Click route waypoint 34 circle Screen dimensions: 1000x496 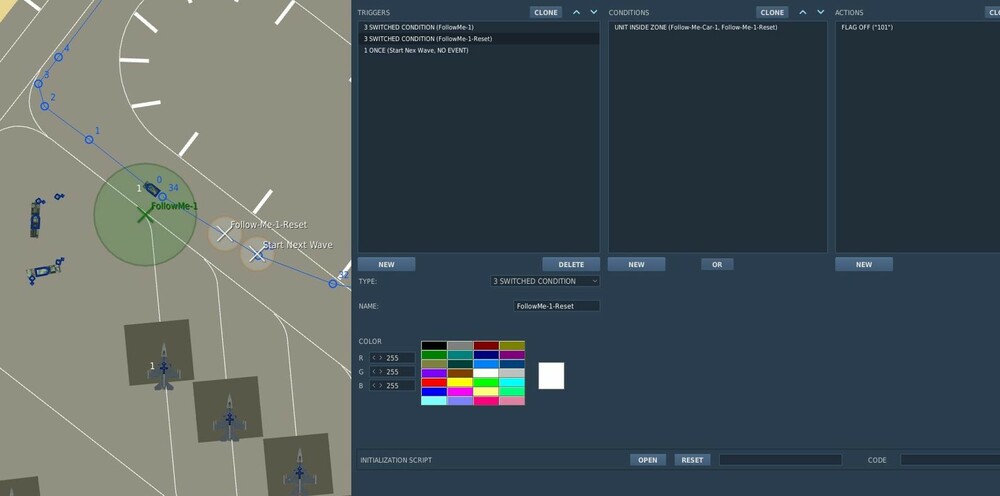(x=163, y=196)
